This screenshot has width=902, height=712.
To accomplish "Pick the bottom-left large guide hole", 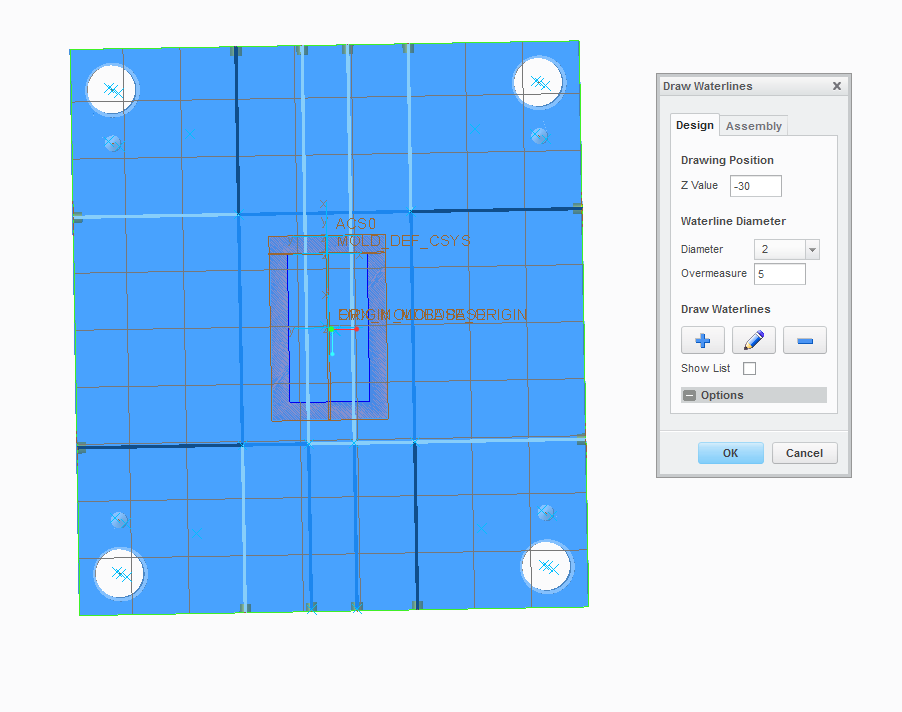I will [x=120, y=574].
